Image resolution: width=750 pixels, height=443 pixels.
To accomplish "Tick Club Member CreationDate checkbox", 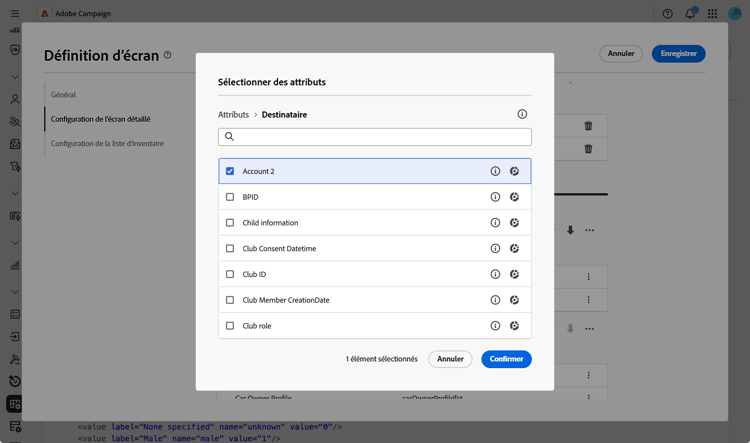I will click(230, 300).
